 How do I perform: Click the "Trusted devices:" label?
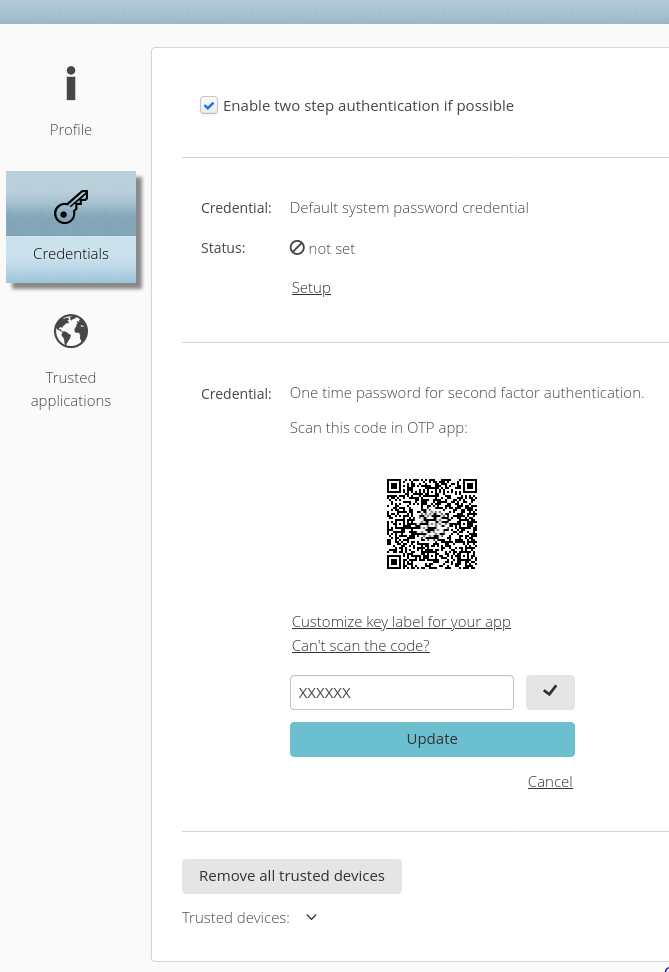(236, 918)
